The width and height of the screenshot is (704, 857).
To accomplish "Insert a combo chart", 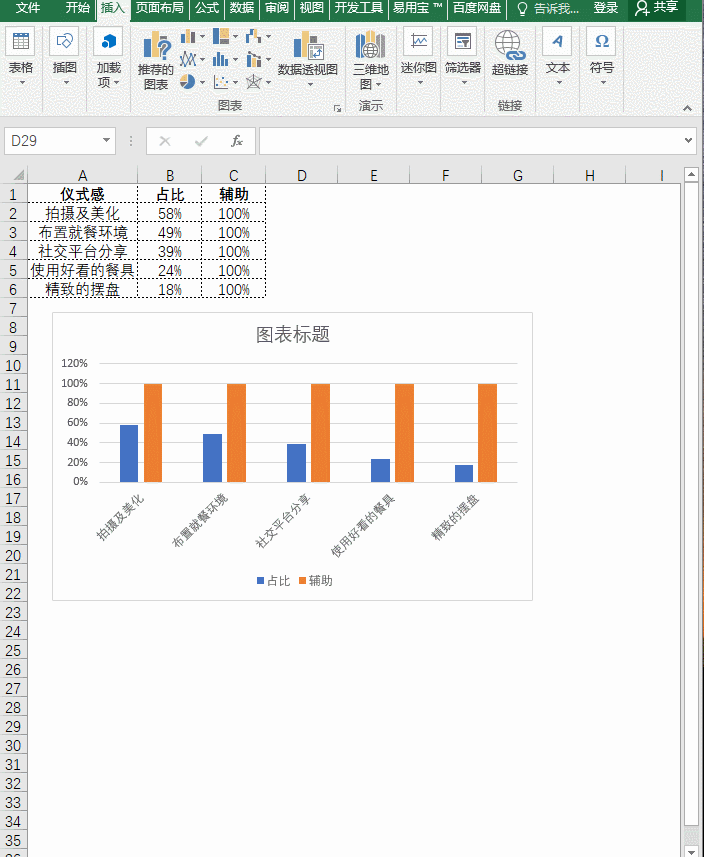I will 254,59.
